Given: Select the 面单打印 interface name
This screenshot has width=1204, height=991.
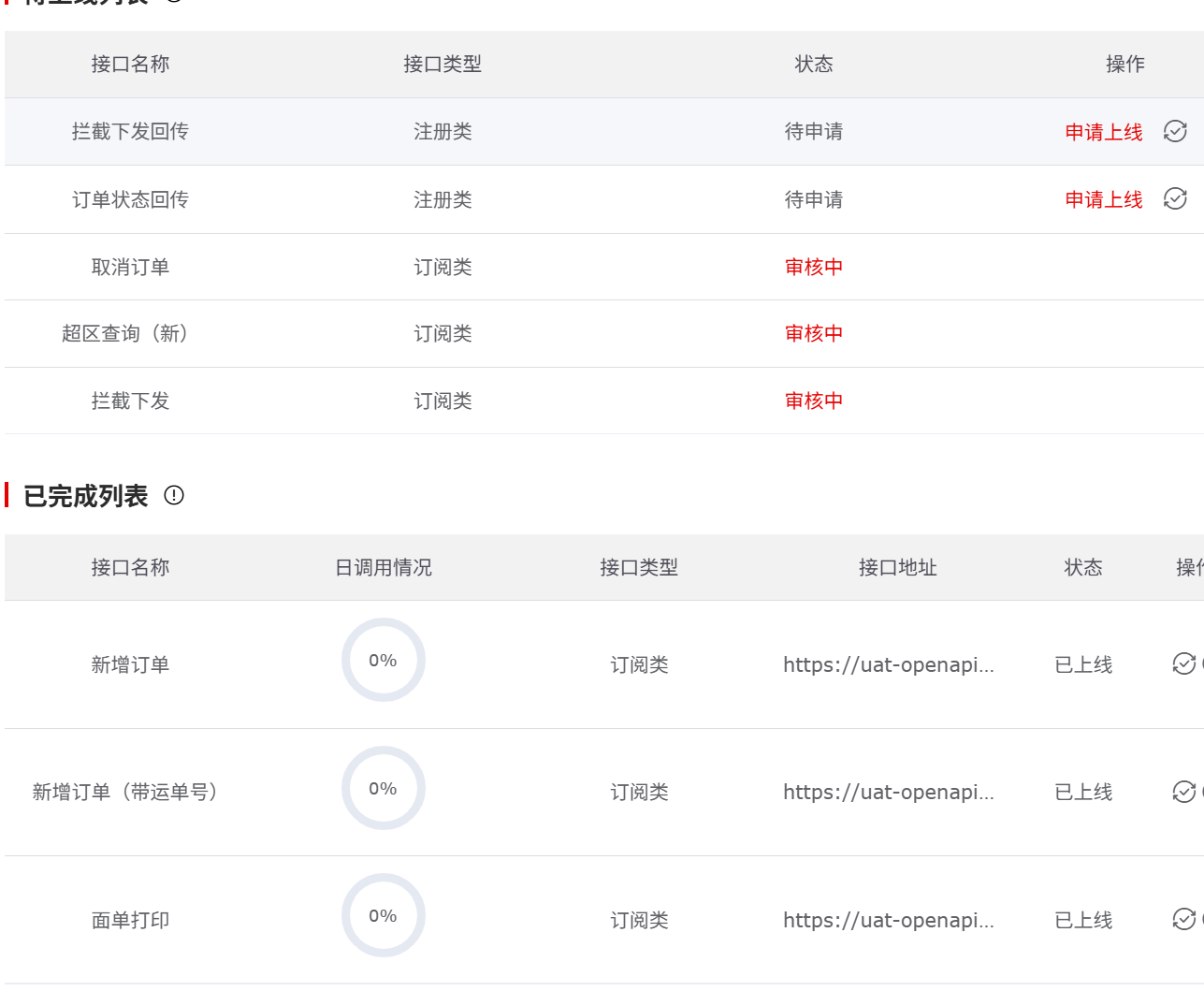Looking at the screenshot, I should click(x=130, y=920).
